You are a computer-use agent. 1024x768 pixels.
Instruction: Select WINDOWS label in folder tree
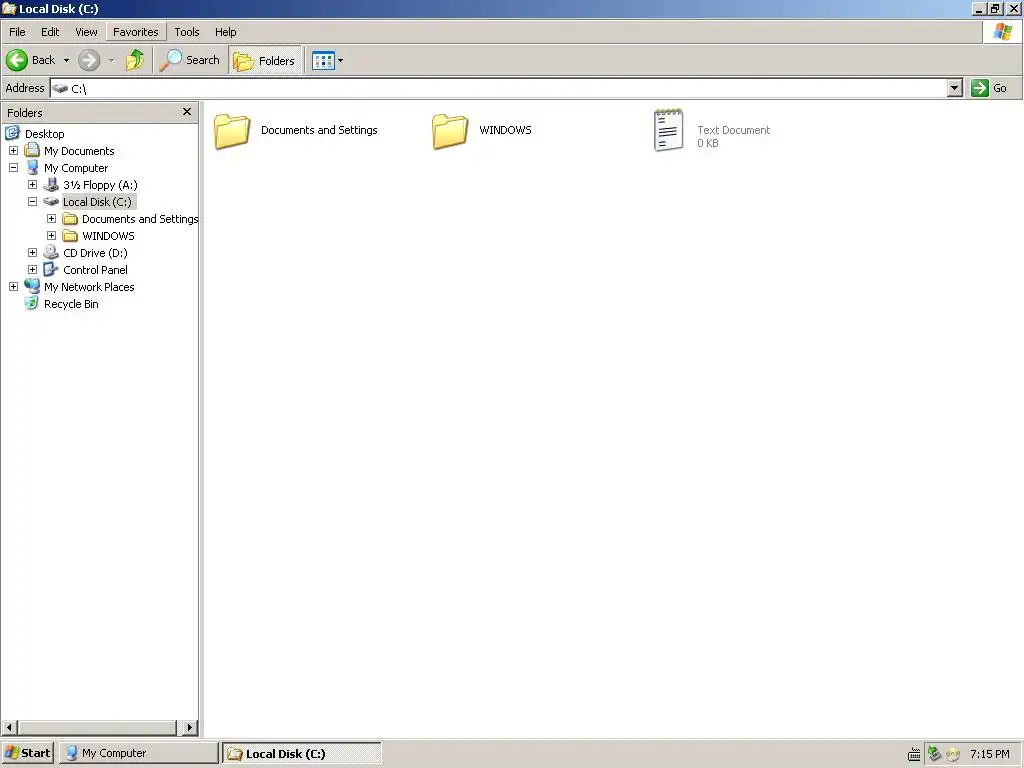(x=108, y=236)
